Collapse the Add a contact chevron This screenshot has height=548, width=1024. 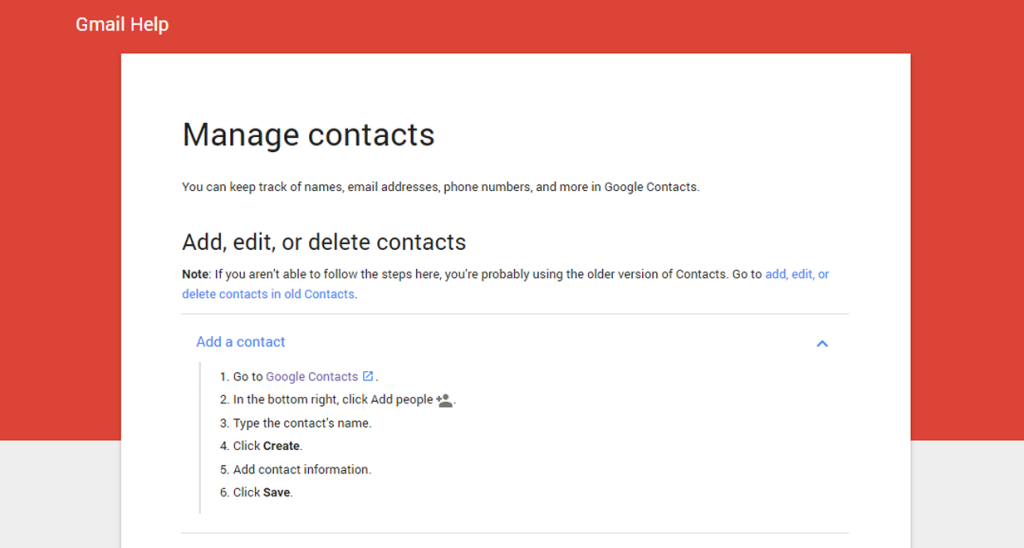[822, 344]
